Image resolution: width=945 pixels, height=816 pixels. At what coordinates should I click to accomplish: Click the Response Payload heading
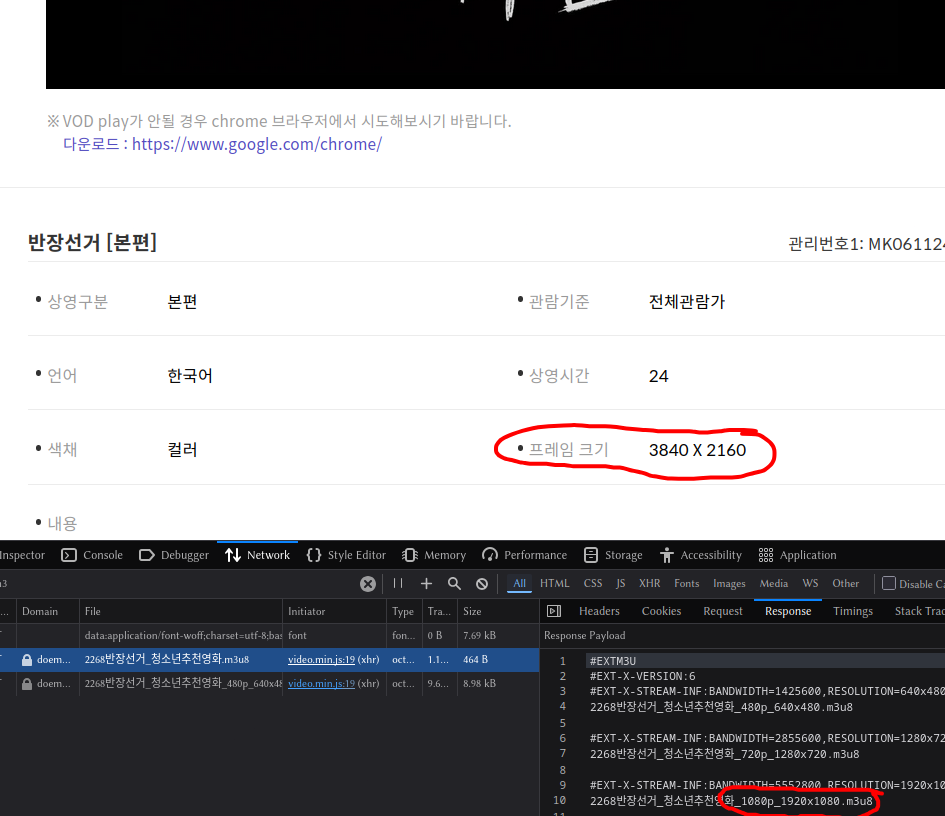585,636
